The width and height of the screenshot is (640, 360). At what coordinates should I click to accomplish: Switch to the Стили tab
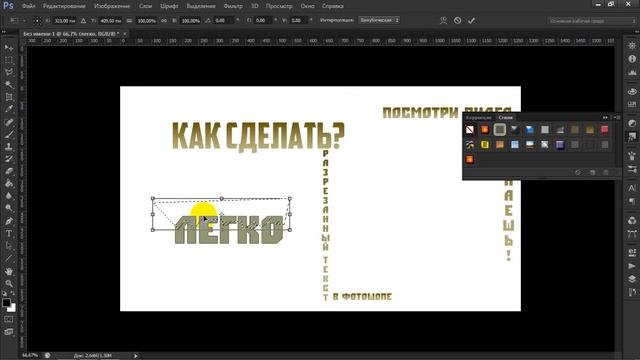click(505, 118)
